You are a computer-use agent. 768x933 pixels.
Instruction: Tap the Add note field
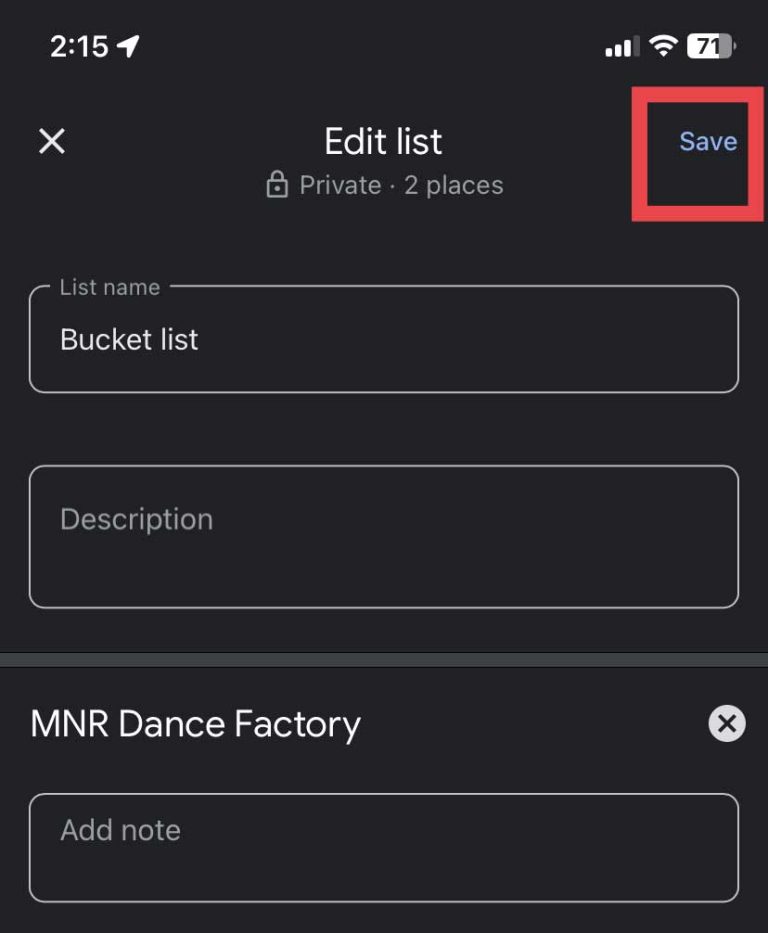pos(384,847)
